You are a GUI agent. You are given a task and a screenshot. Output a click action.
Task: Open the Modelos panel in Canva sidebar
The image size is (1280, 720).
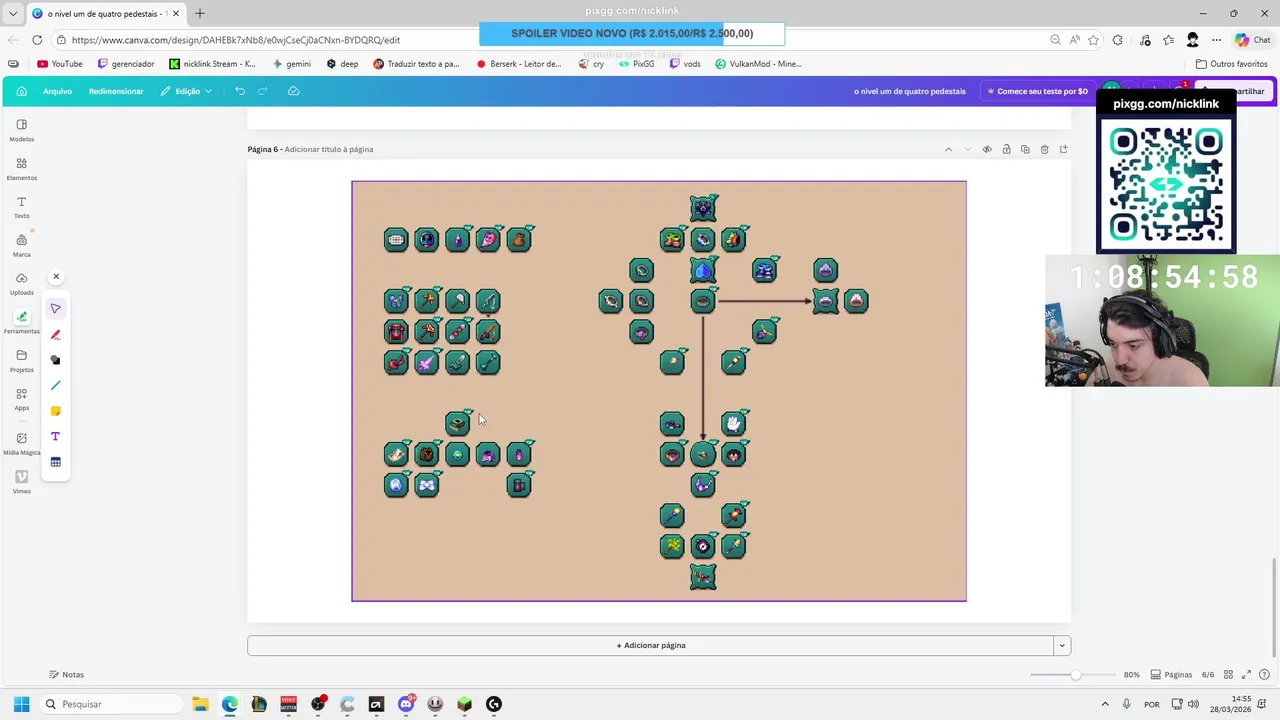21,130
